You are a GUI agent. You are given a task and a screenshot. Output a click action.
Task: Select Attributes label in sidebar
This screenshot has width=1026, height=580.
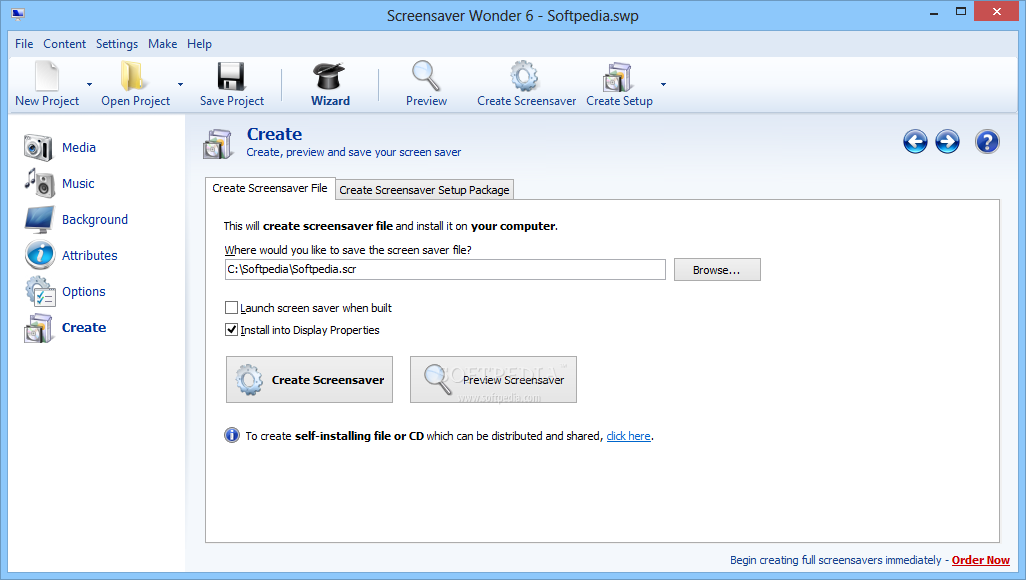tap(90, 256)
